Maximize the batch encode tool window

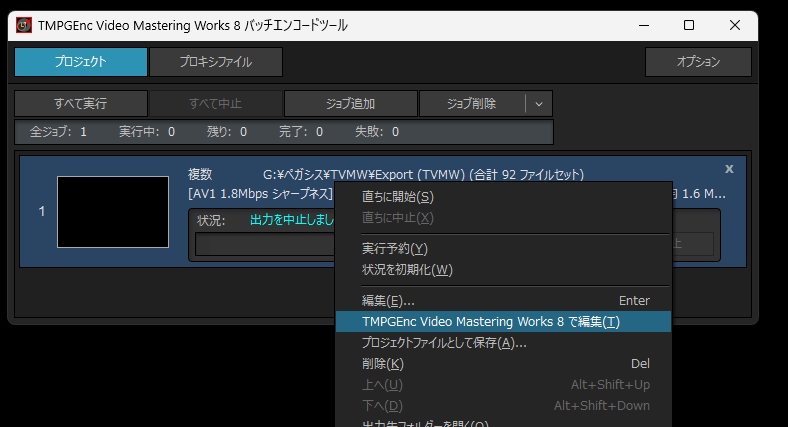(689, 25)
